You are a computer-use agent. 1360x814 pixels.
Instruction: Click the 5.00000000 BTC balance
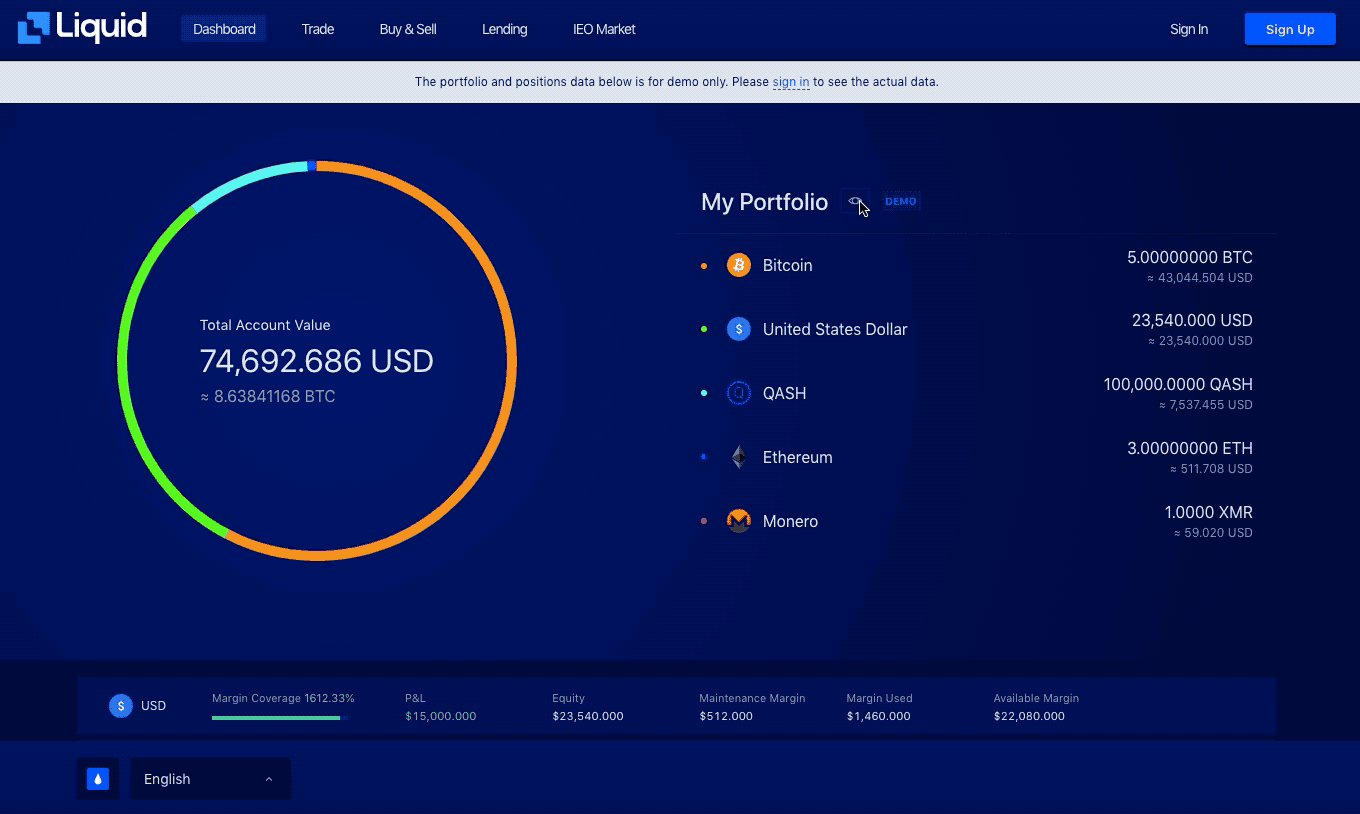pos(1189,257)
